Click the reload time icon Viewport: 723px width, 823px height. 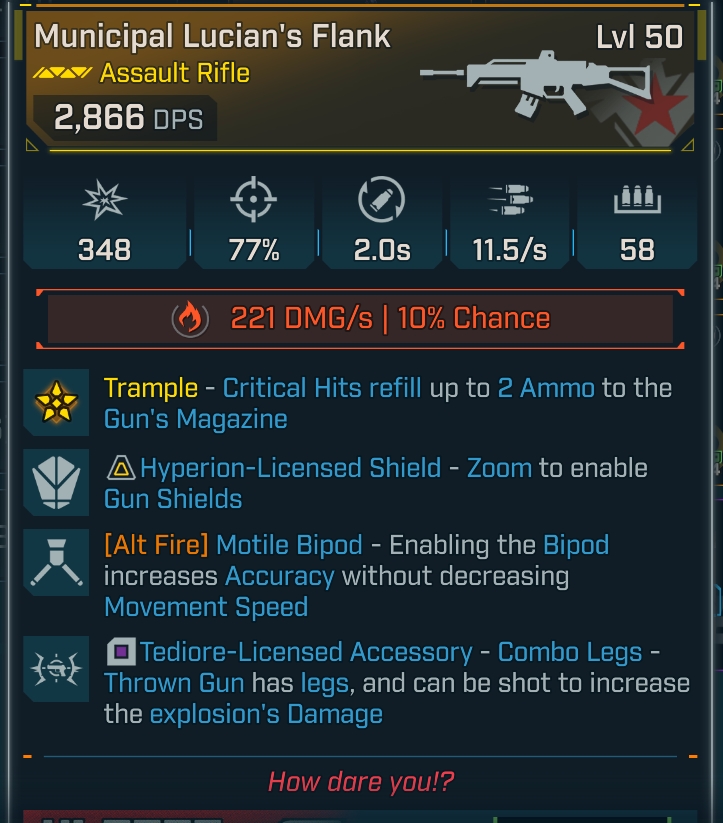coord(381,201)
